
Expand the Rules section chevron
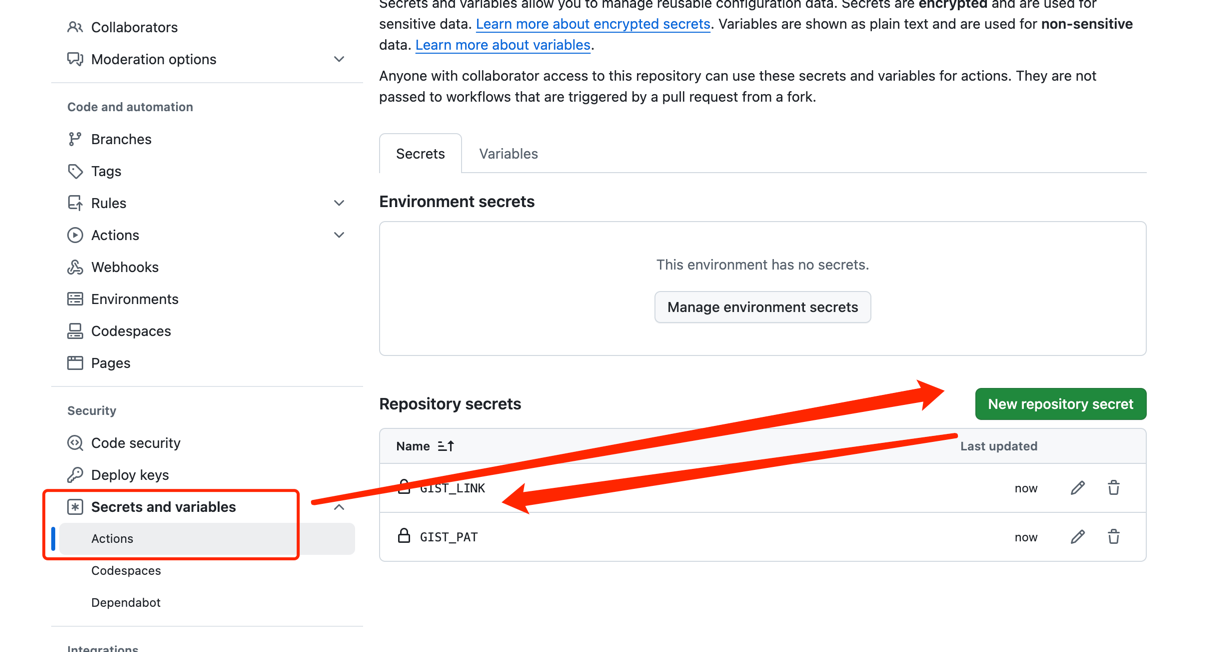click(x=339, y=203)
